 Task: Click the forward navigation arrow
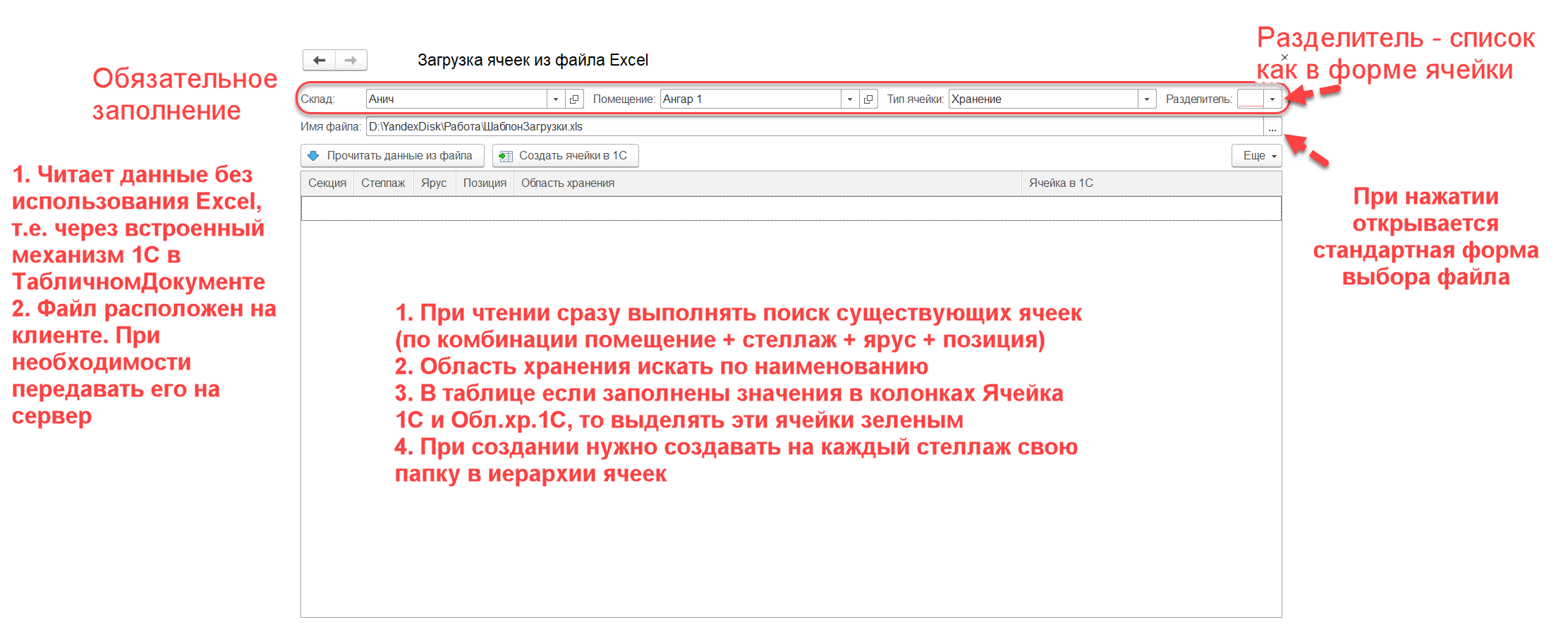(351, 61)
